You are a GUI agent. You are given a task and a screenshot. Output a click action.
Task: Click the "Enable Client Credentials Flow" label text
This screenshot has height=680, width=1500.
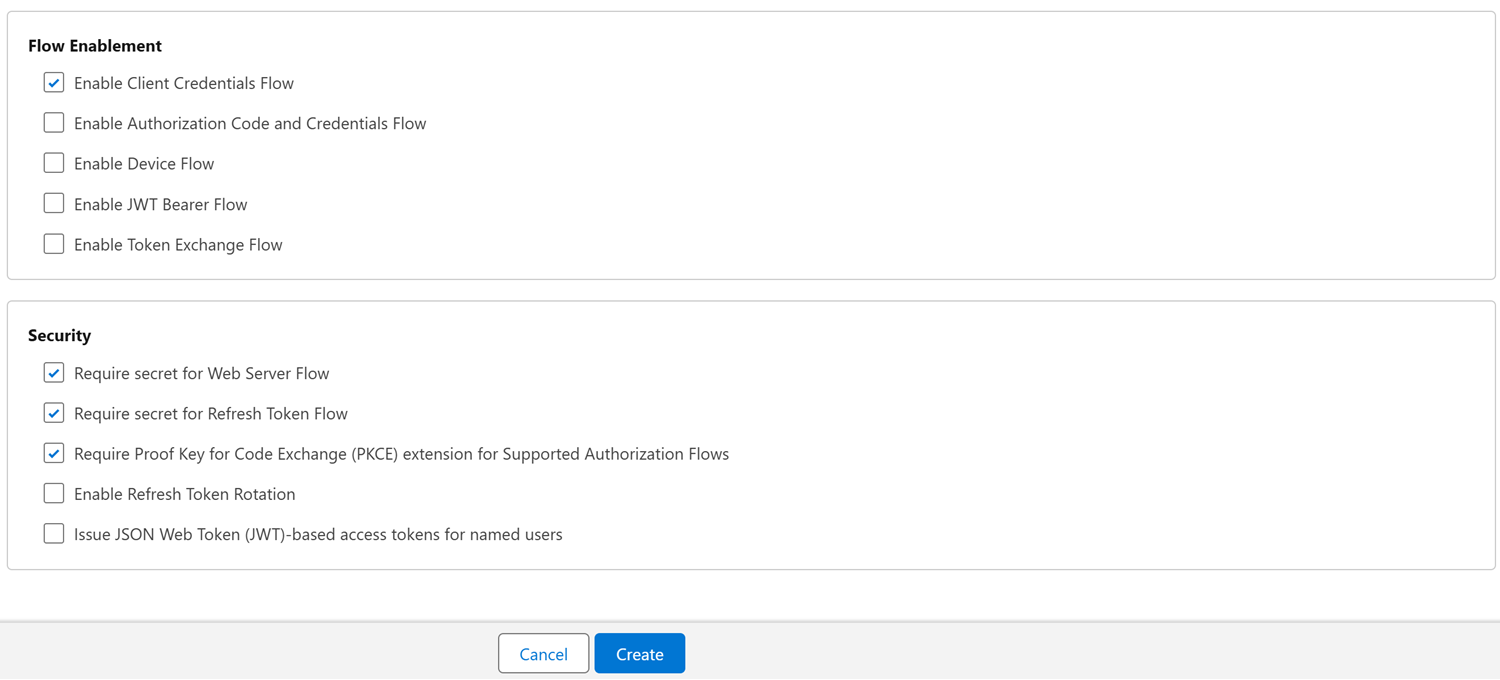click(x=183, y=84)
